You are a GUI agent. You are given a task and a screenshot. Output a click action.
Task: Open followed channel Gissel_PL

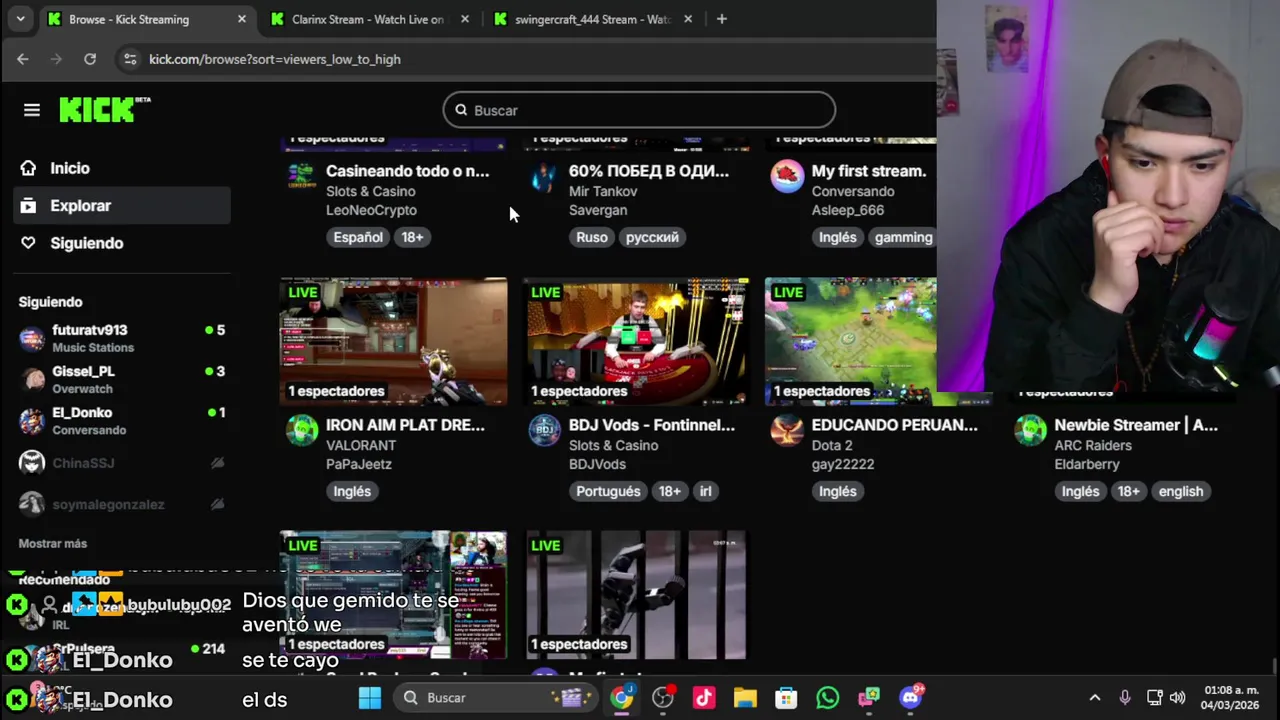point(122,379)
